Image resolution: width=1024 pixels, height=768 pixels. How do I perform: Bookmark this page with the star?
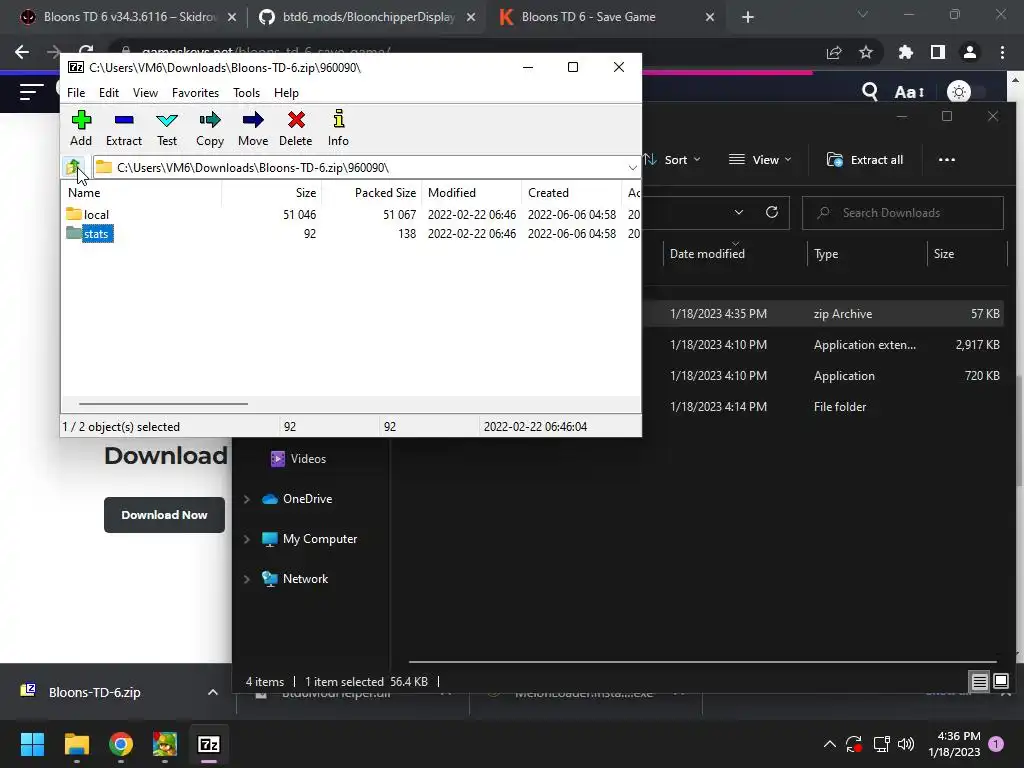(x=866, y=52)
